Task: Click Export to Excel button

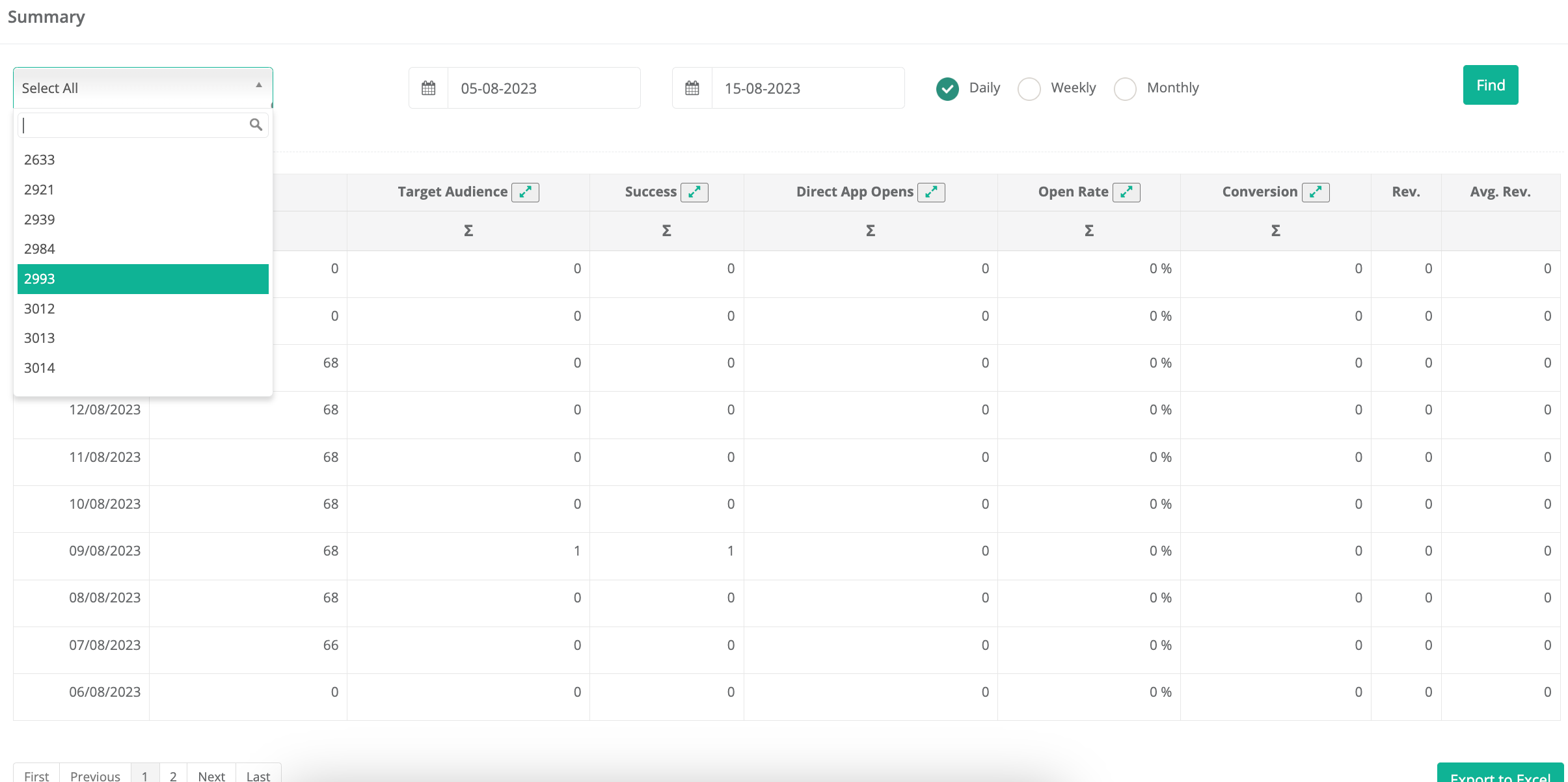Action: pyautogui.click(x=1500, y=775)
